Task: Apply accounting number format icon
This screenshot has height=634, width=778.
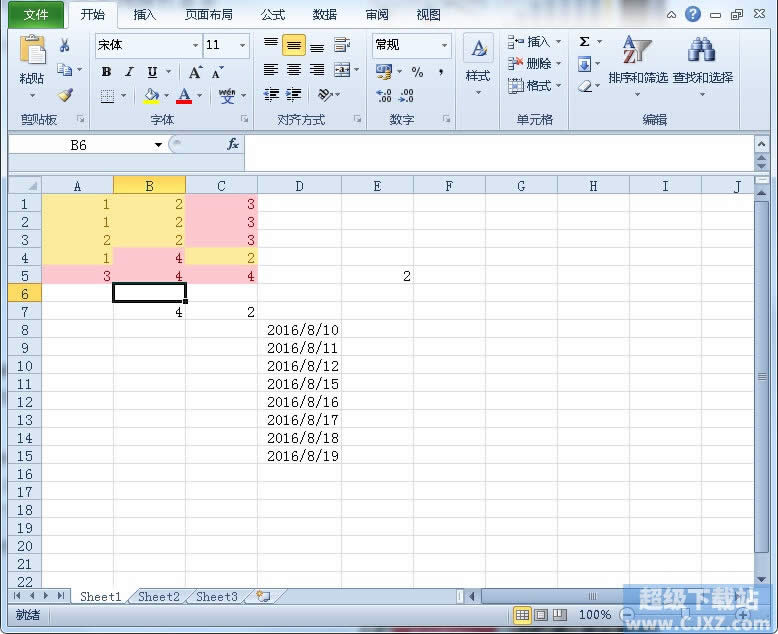Action: [x=384, y=72]
